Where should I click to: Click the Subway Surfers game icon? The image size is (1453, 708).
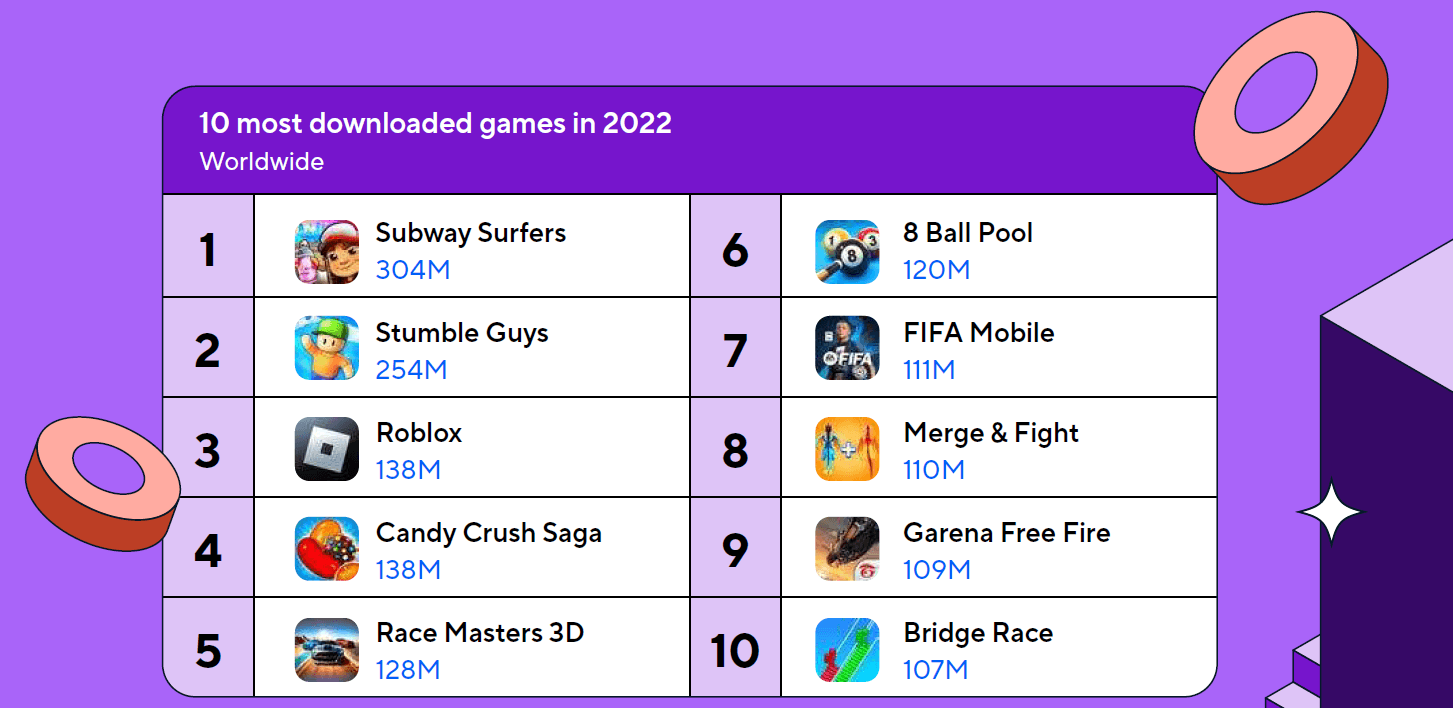[x=327, y=251]
